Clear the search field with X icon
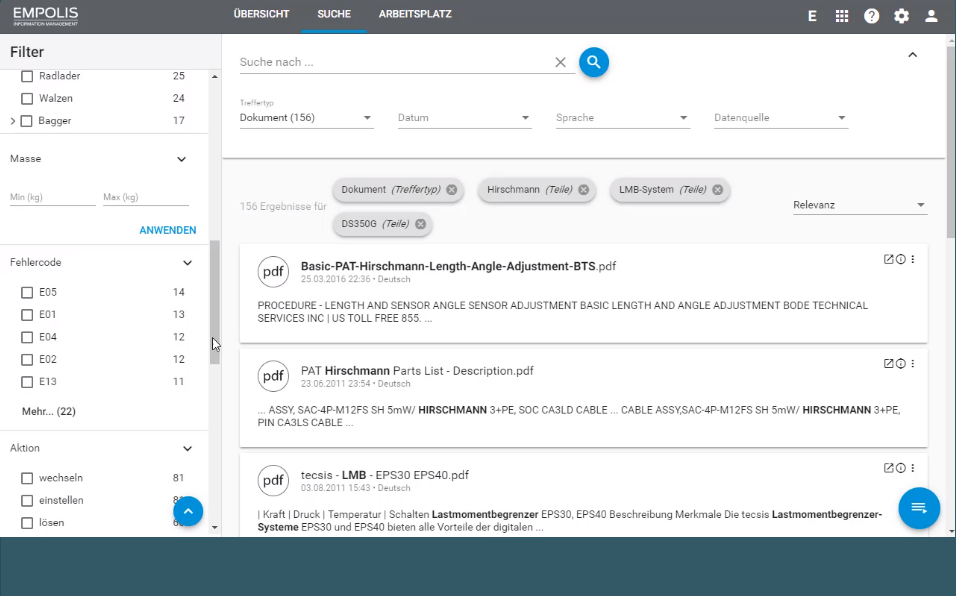Image resolution: width=956 pixels, height=596 pixels. point(560,62)
